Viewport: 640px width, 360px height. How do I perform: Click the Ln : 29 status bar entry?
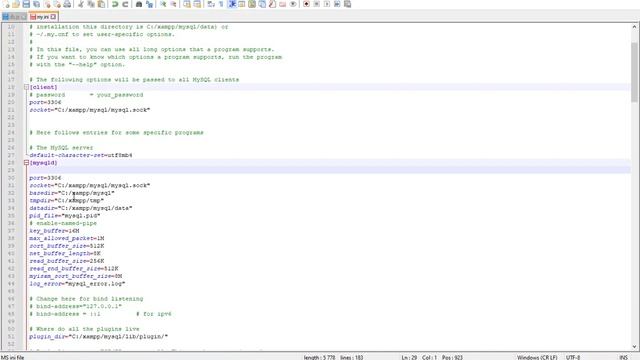(409, 357)
